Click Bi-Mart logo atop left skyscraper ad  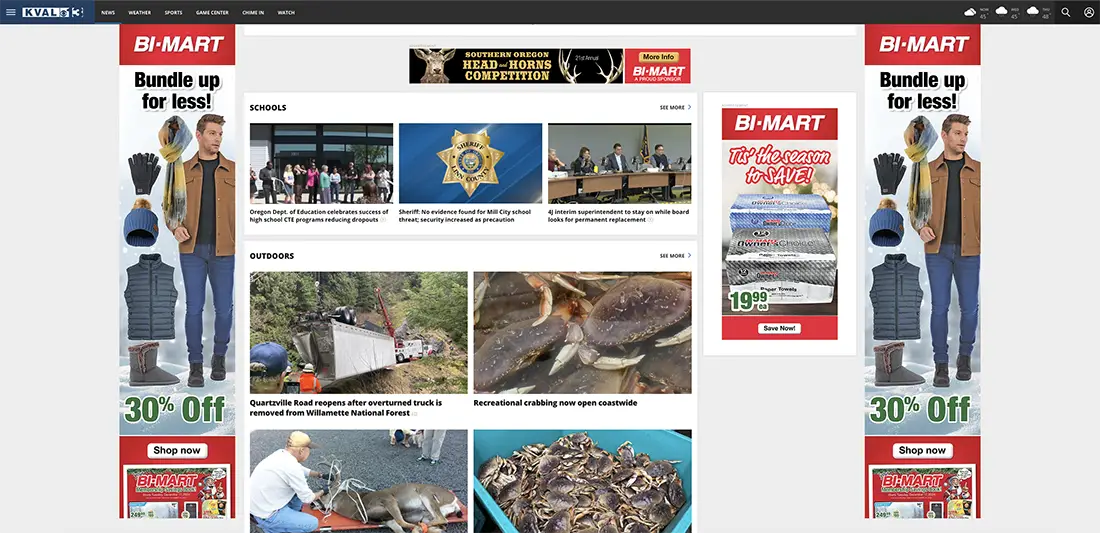click(177, 44)
